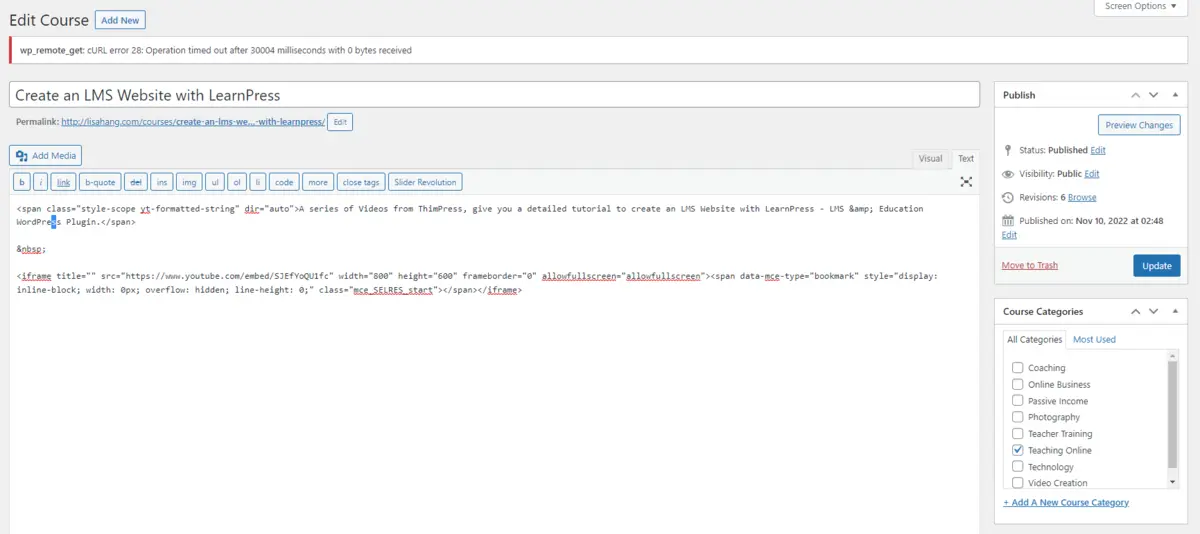1200x534 pixels.
Task: Insert bold tag with b button
Action: pyautogui.click(x=21, y=182)
